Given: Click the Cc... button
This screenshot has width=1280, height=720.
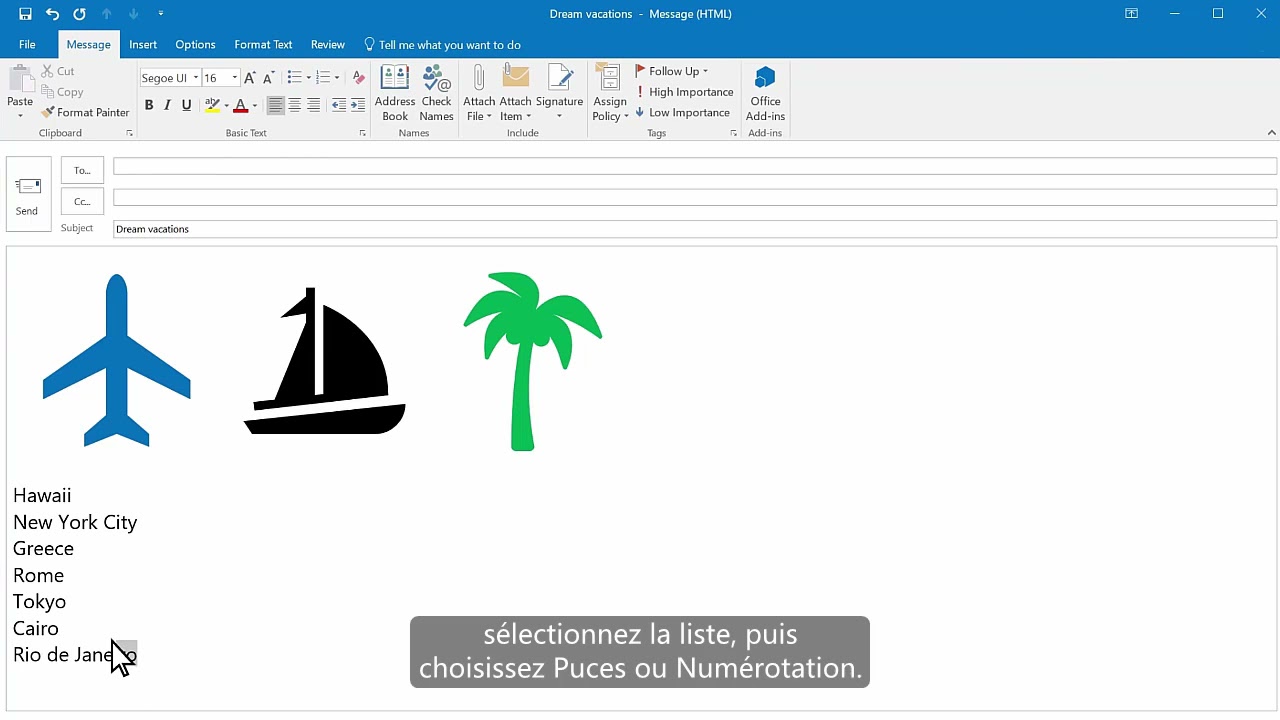Looking at the screenshot, I should point(82,201).
